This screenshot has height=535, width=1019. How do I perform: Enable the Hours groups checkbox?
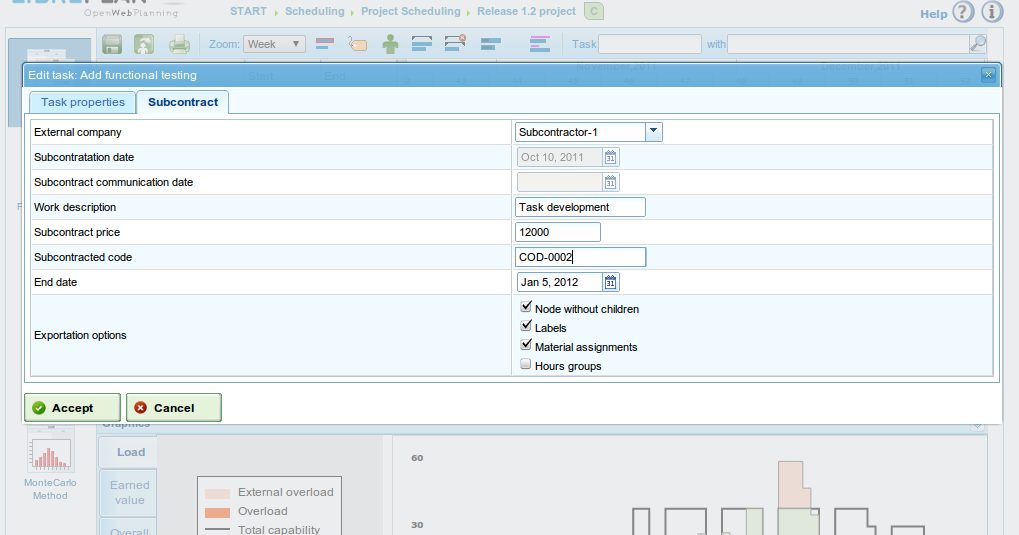click(x=525, y=364)
